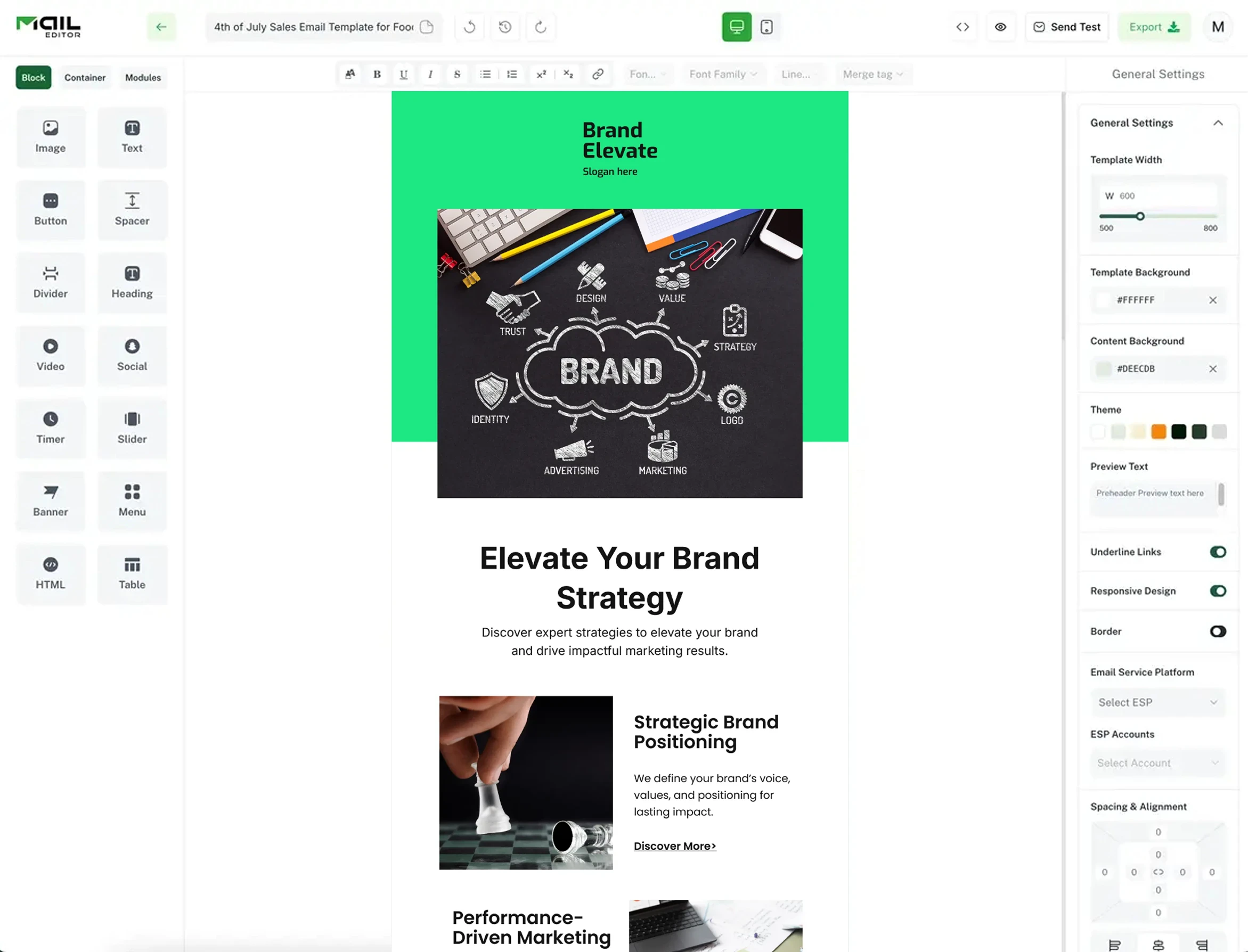Open the Select ESP dropdown
Screen dimensions: 1248x952
[1158, 702]
